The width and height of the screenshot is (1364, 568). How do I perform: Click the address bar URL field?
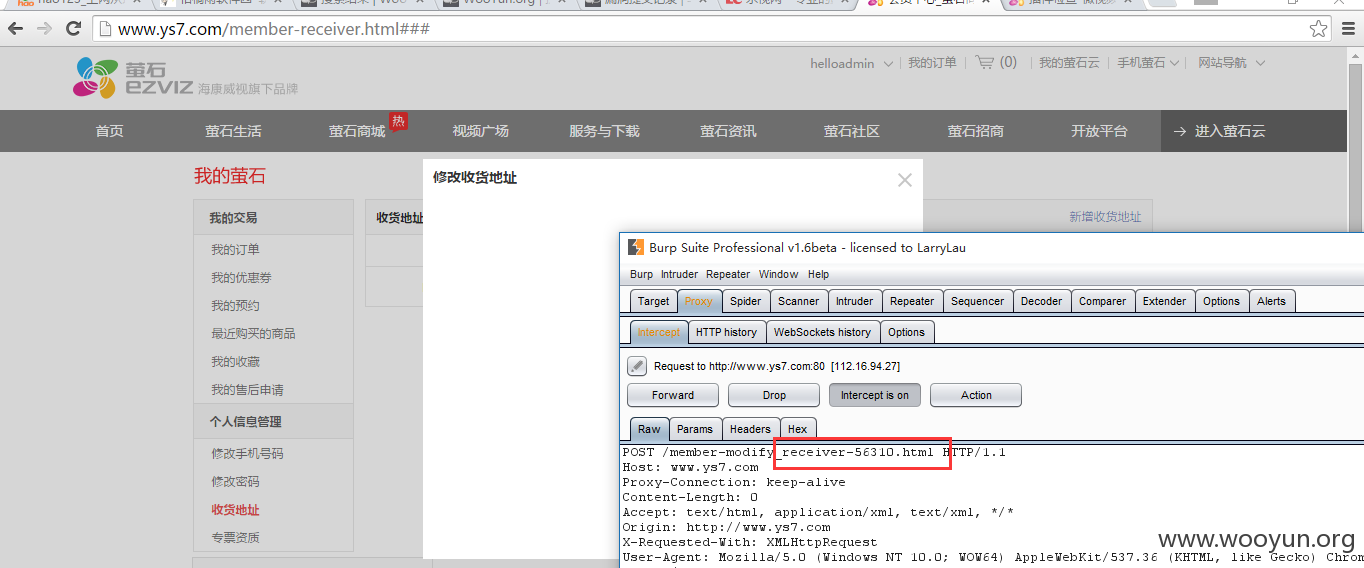coord(700,29)
